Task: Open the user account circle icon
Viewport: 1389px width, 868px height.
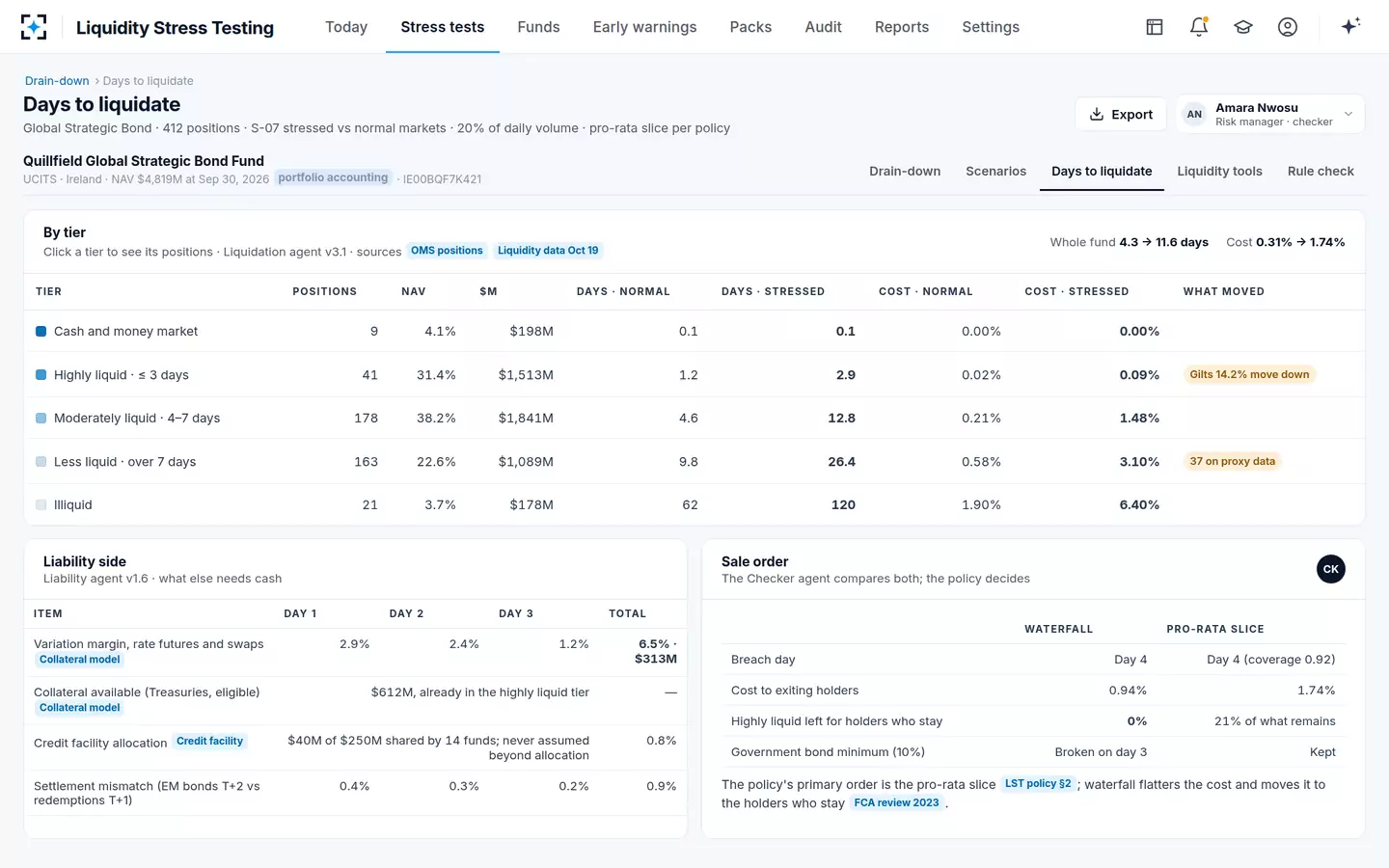Action: click(x=1288, y=27)
